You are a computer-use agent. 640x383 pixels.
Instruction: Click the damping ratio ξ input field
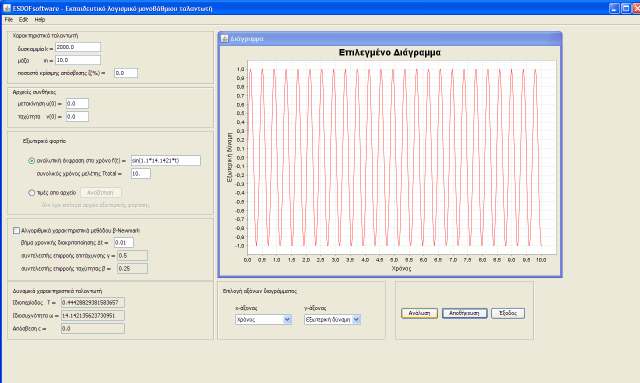[126, 73]
